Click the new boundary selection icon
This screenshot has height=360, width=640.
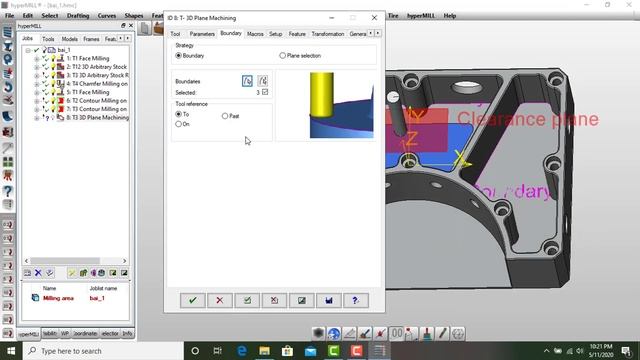(x=247, y=81)
